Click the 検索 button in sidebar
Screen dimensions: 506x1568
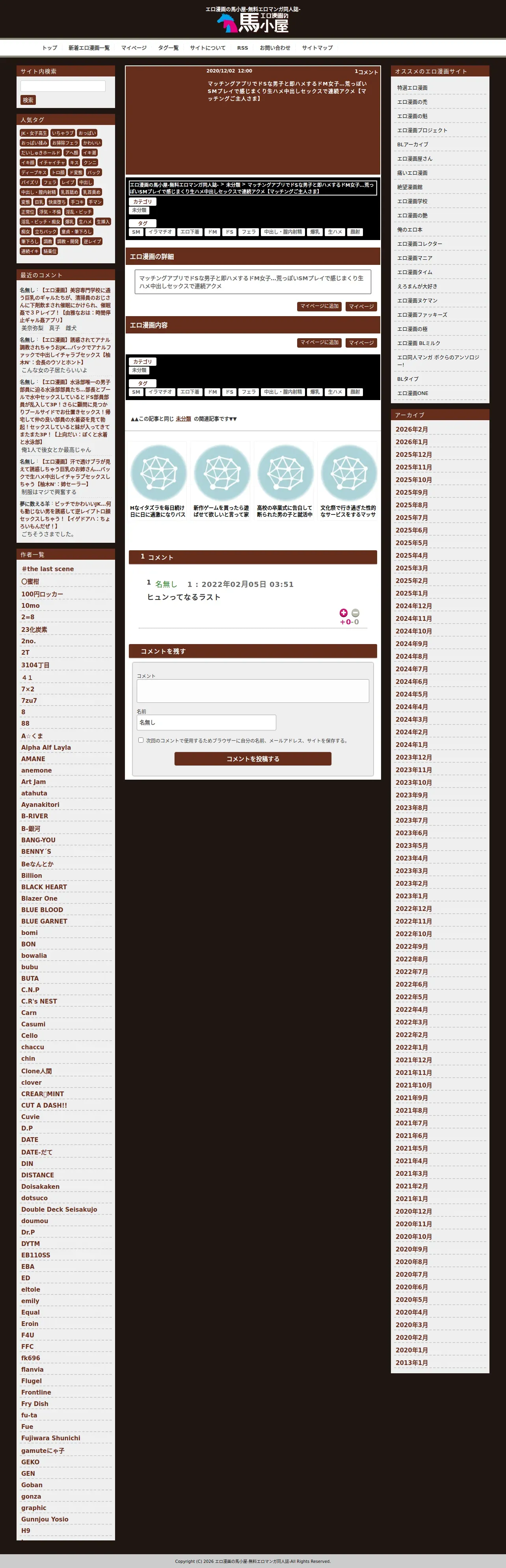tap(28, 100)
